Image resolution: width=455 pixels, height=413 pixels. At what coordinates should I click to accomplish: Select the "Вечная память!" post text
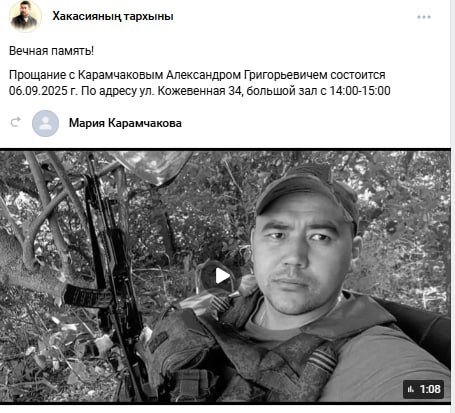click(51, 51)
